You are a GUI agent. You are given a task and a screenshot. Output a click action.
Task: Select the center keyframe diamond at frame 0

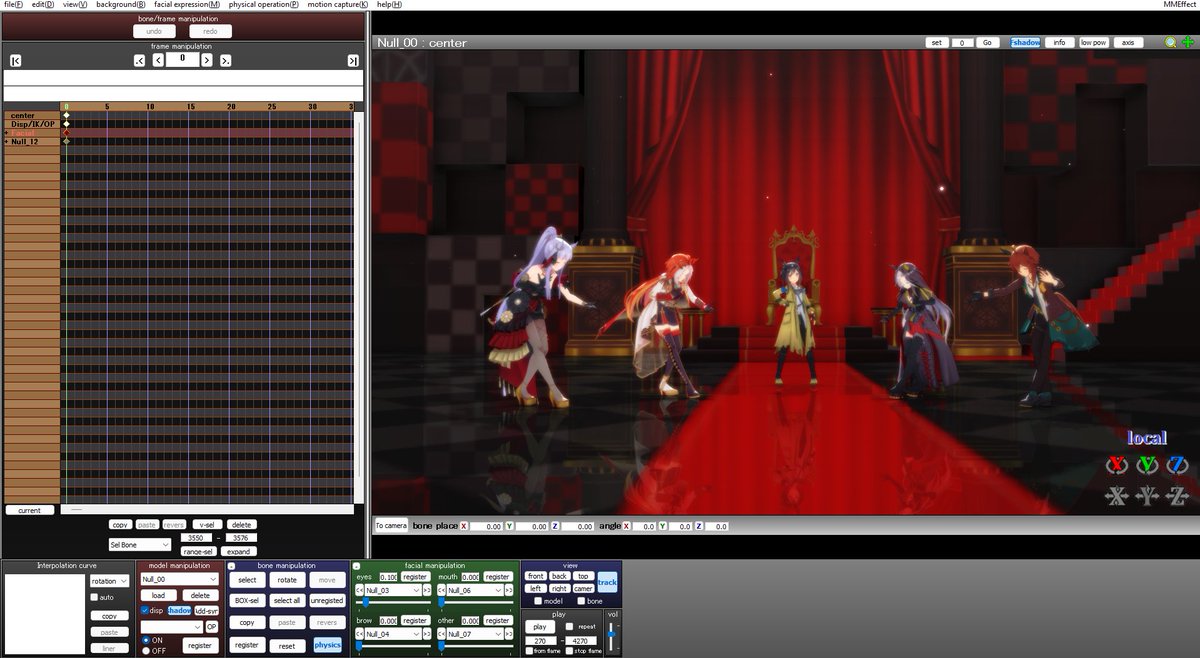[66, 116]
